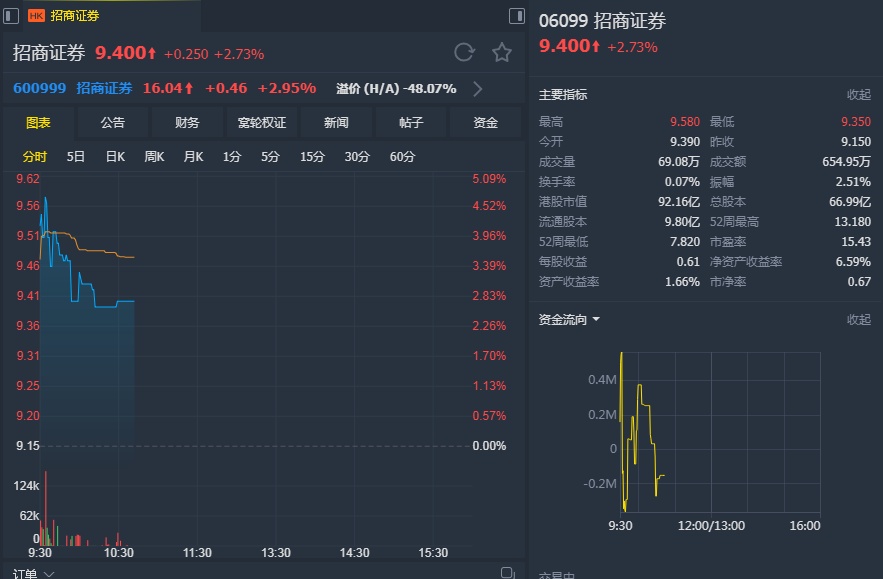This screenshot has height=579, width=883.
Task: Click the 每股收益 value 0.61
Action: 688,262
